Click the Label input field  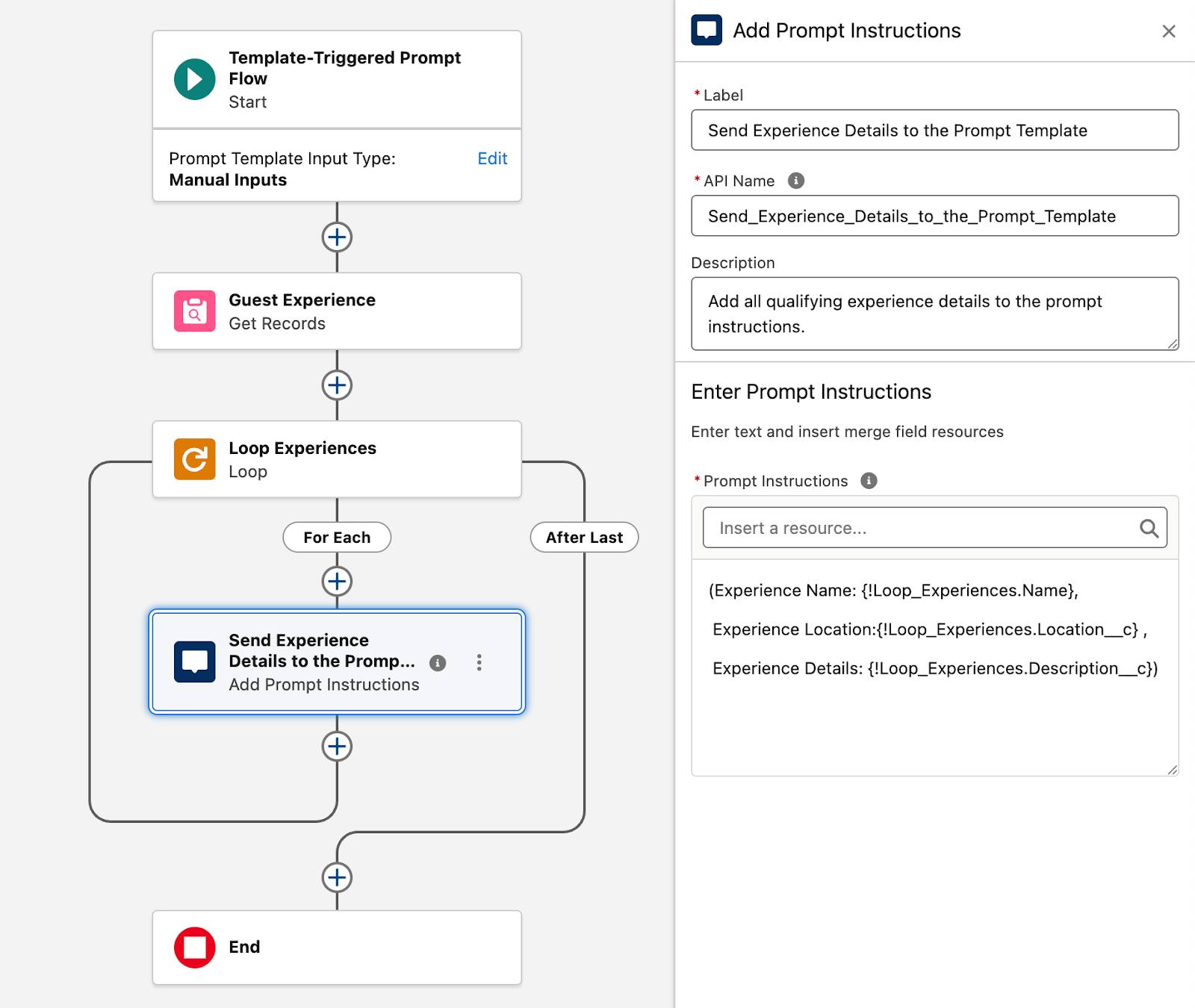934,131
